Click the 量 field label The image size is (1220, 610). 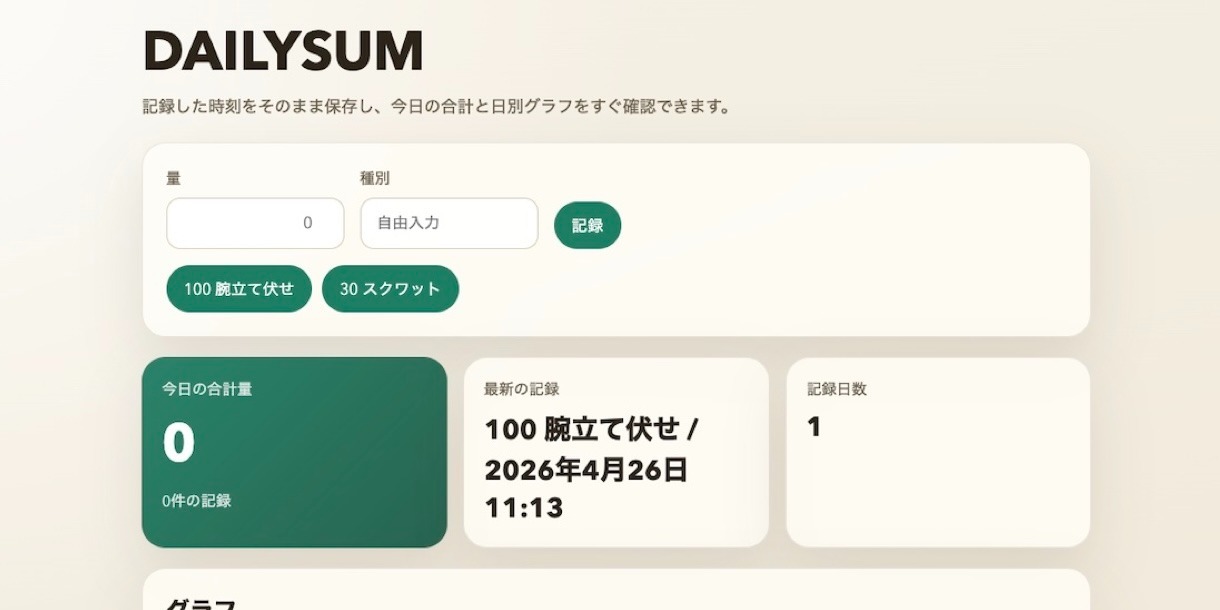coord(173,178)
